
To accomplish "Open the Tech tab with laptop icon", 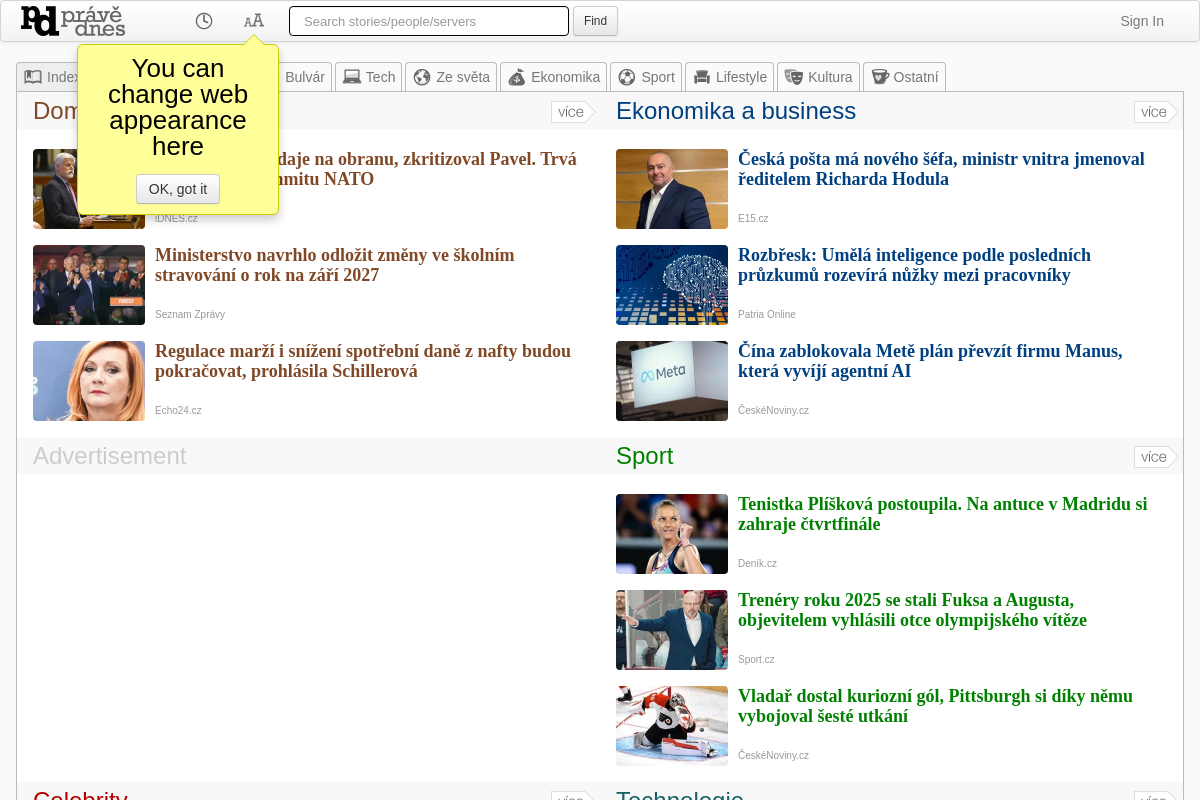I will tap(369, 77).
